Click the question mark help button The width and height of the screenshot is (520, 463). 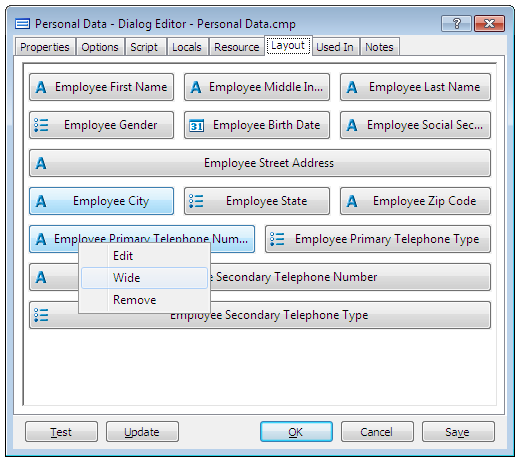[x=456, y=24]
